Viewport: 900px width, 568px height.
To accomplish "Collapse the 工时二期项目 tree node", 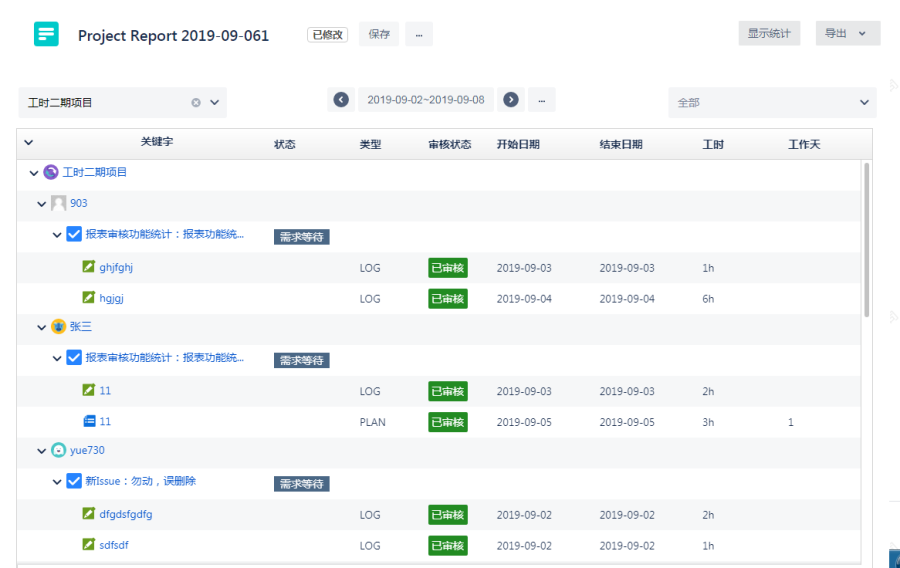I will (34, 173).
